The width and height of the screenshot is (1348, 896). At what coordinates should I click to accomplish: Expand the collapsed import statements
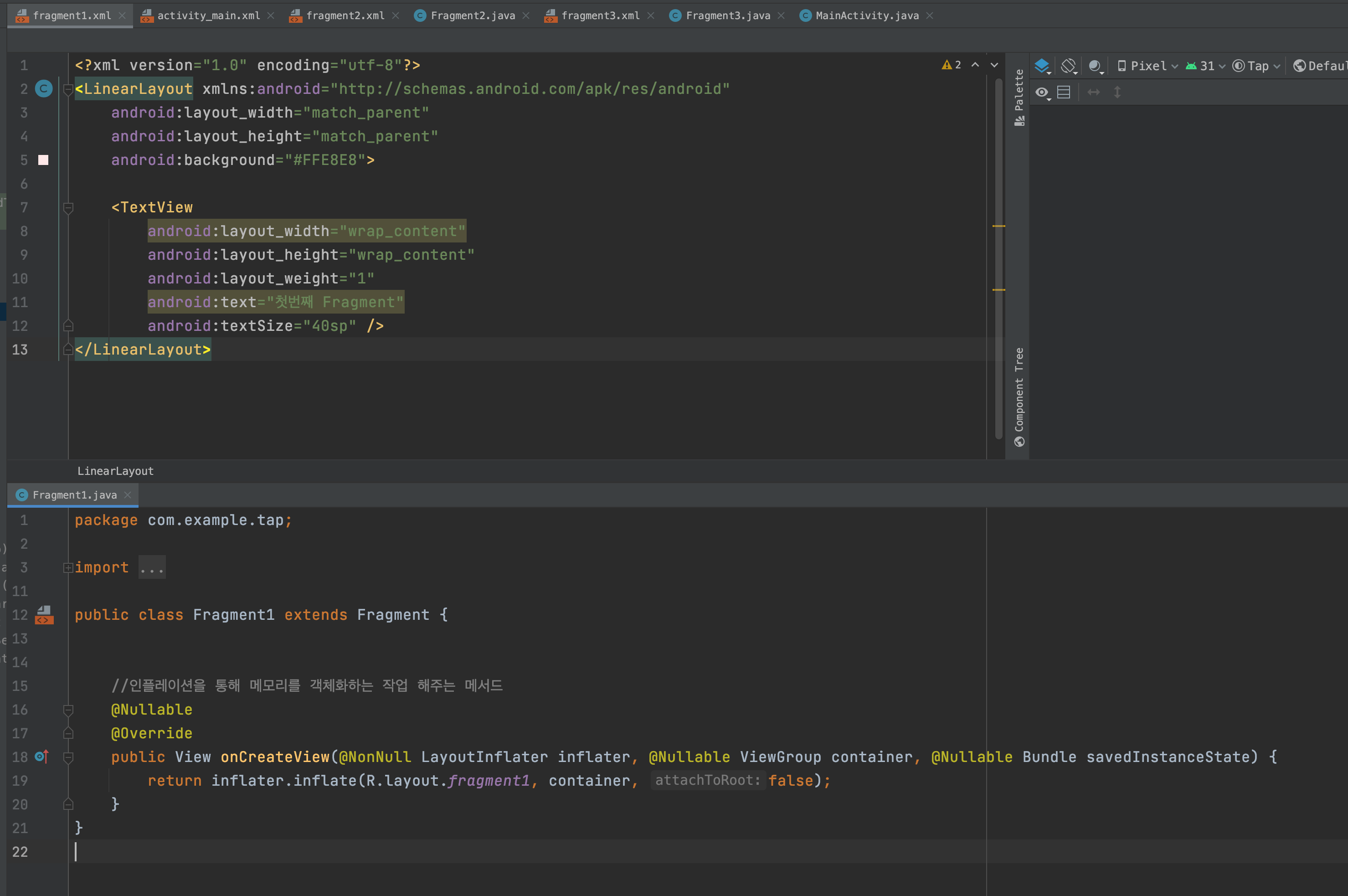tap(152, 567)
